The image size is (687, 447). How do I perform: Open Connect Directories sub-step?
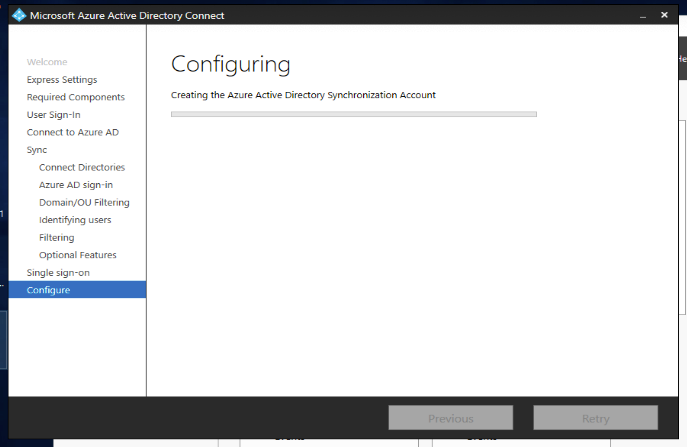82,167
